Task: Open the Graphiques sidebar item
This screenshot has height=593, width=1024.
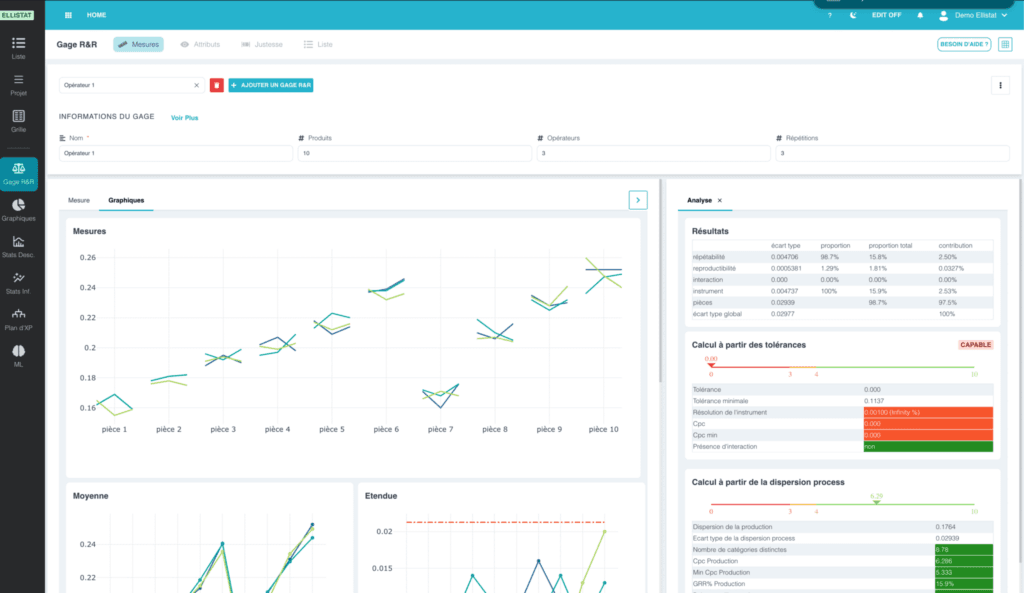Action: click(x=18, y=210)
